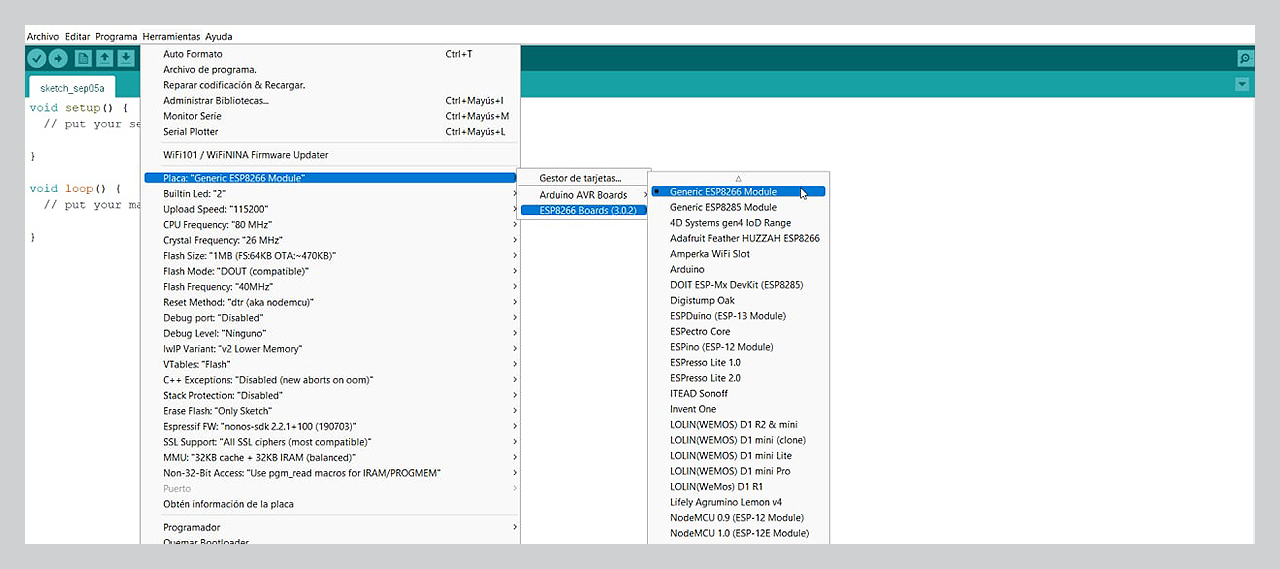Viewport: 1280px width, 569px height.
Task: Expand the SSL Support submenu
Action: [330, 442]
